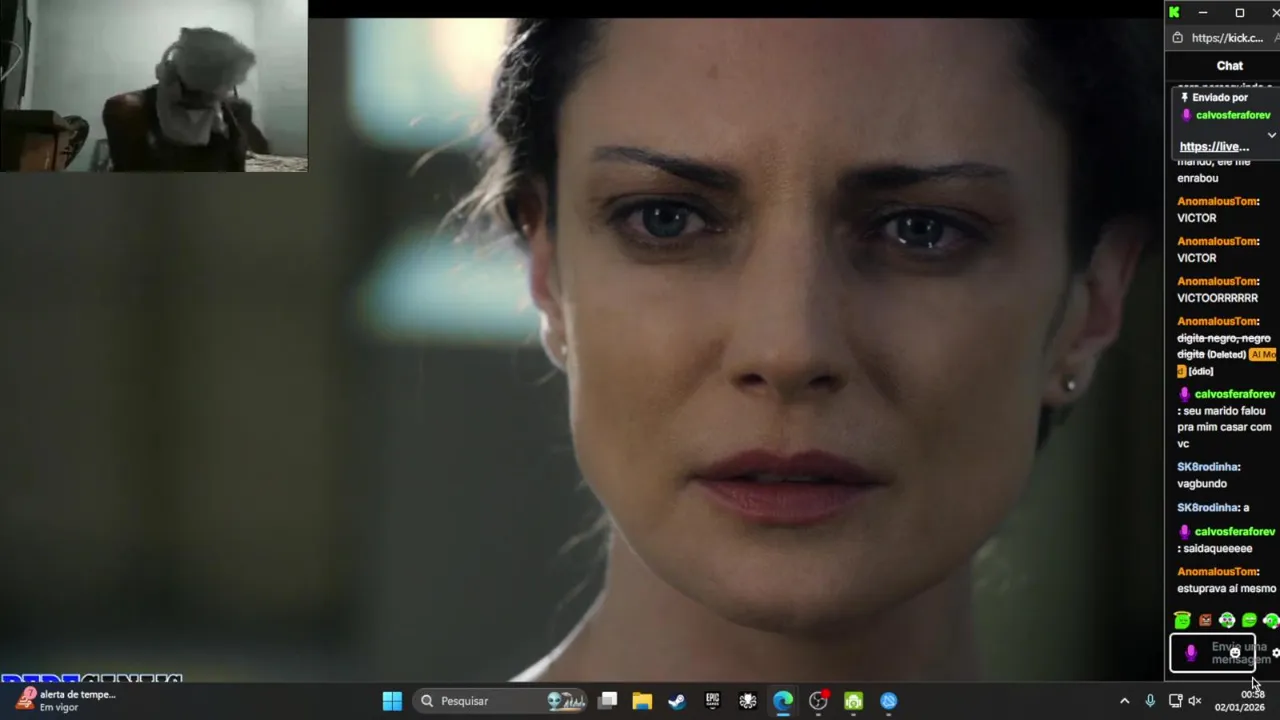Click the 'VICTOORRRRRR' chat message

1217,298
